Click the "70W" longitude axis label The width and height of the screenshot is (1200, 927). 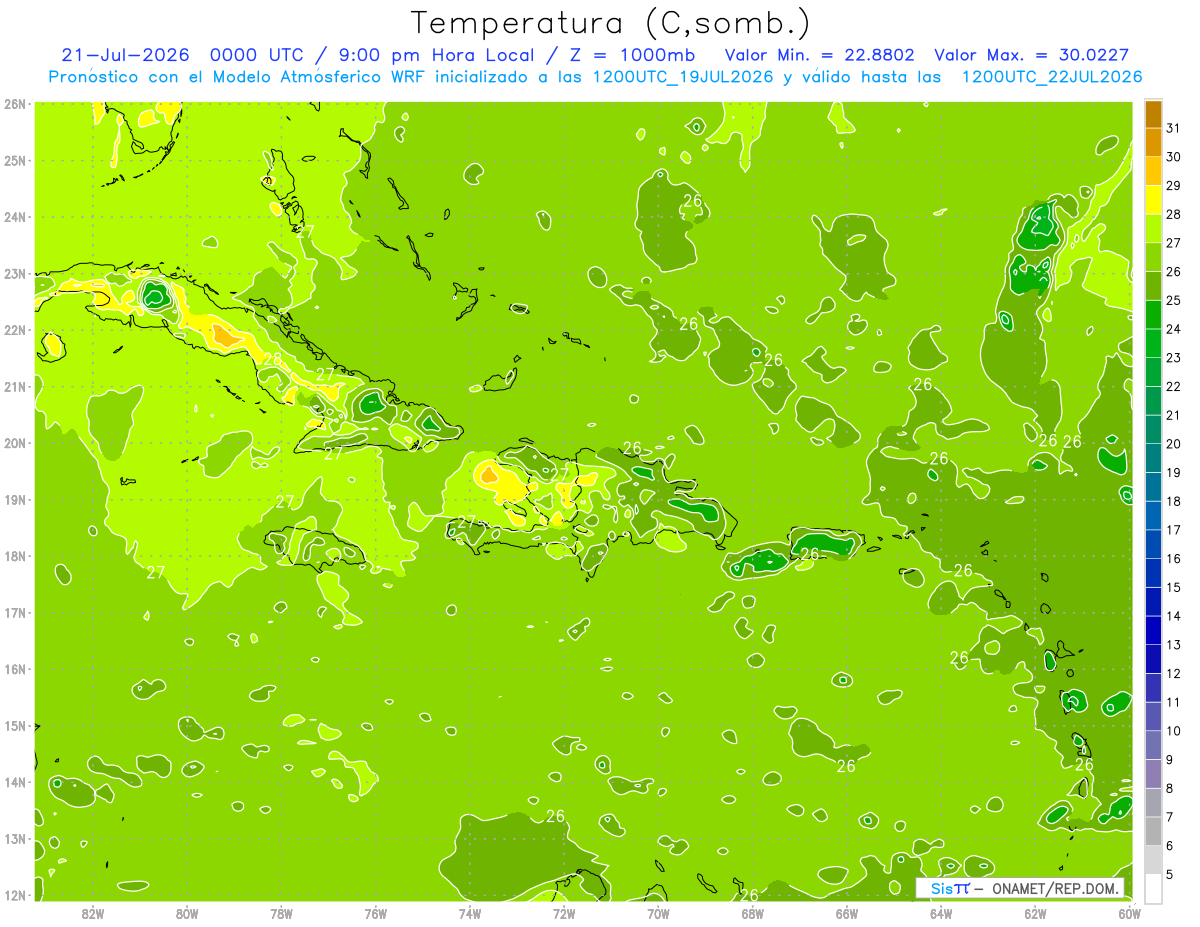pyautogui.click(x=658, y=913)
